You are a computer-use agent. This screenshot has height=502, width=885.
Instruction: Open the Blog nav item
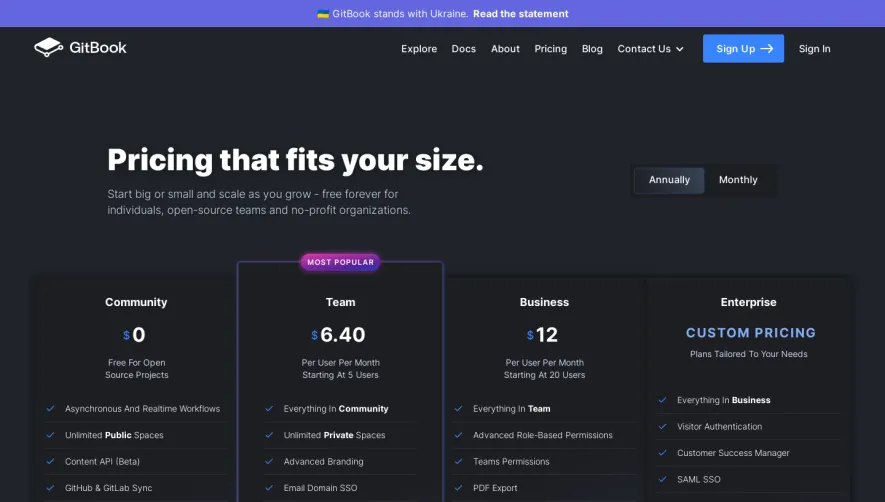tap(592, 49)
